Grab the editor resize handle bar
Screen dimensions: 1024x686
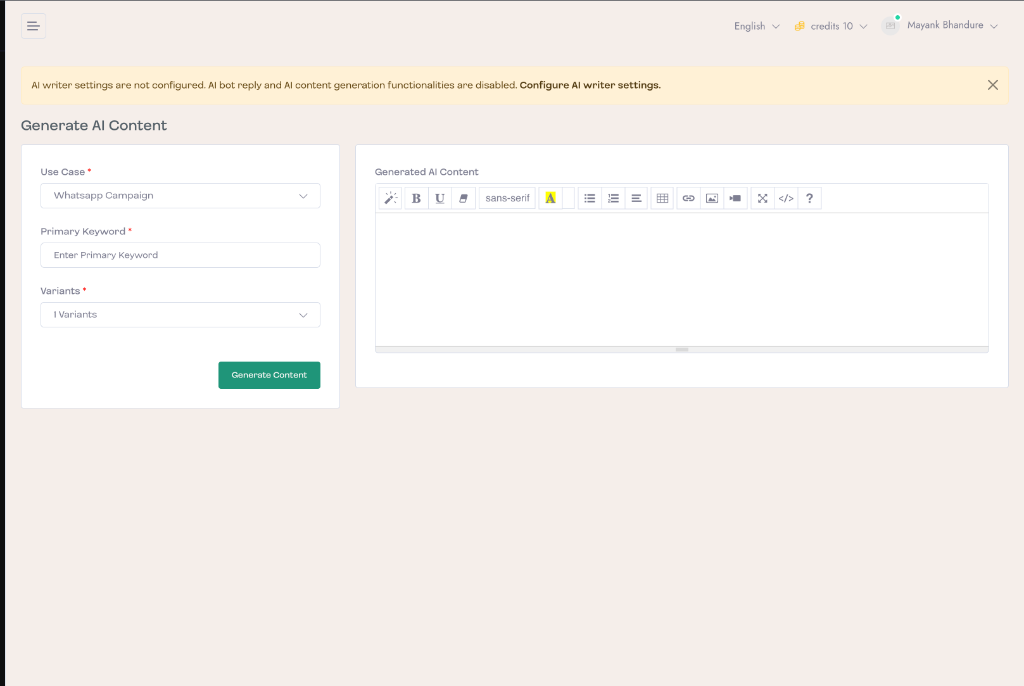click(682, 350)
